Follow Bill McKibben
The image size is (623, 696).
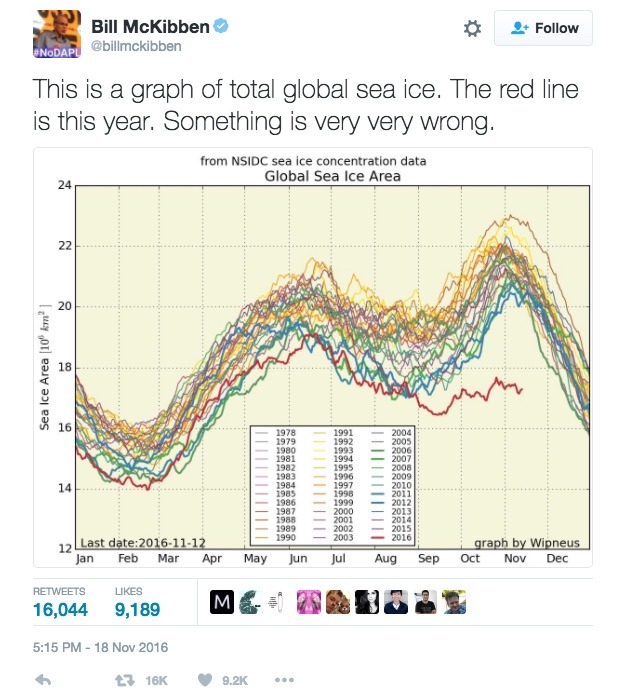(x=543, y=29)
